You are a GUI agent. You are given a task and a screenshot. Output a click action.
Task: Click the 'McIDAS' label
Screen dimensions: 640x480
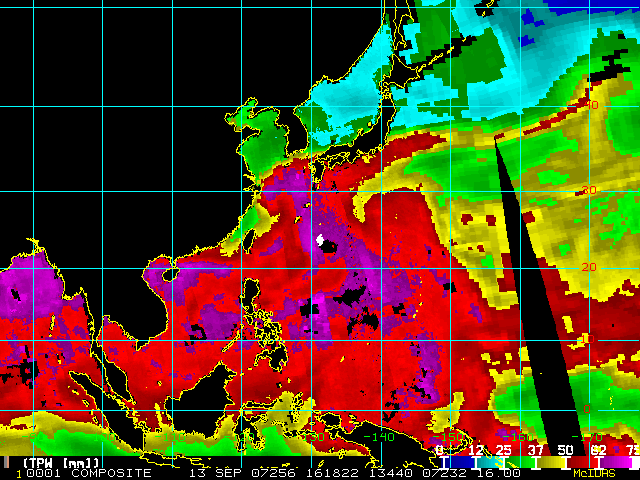(x=594, y=473)
